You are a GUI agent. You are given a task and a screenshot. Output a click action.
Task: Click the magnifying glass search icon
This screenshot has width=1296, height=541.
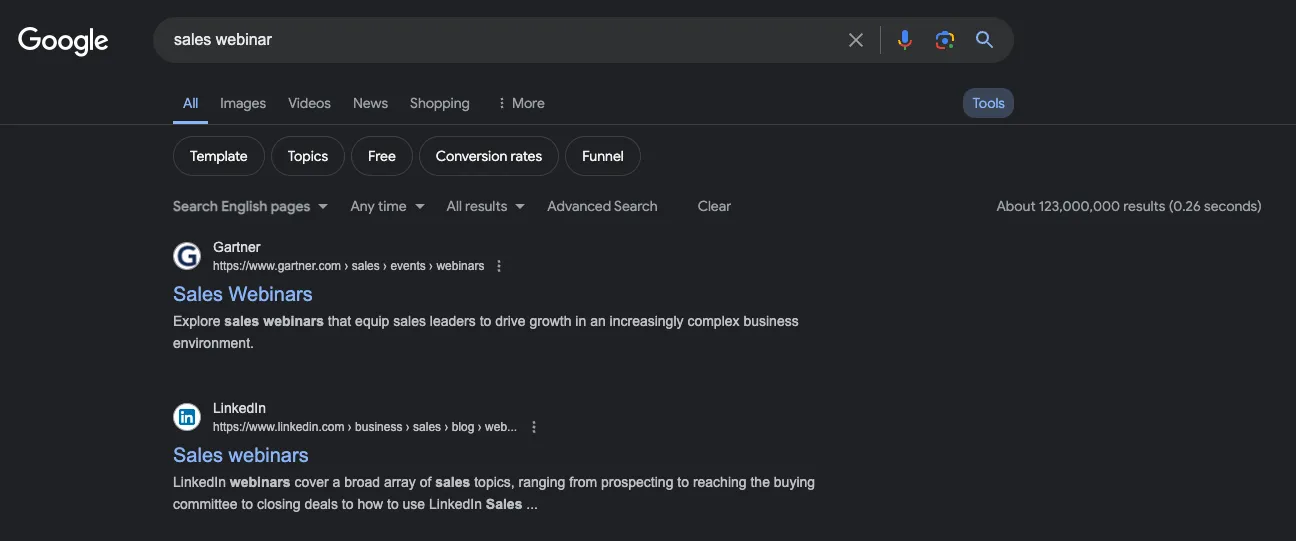984,40
